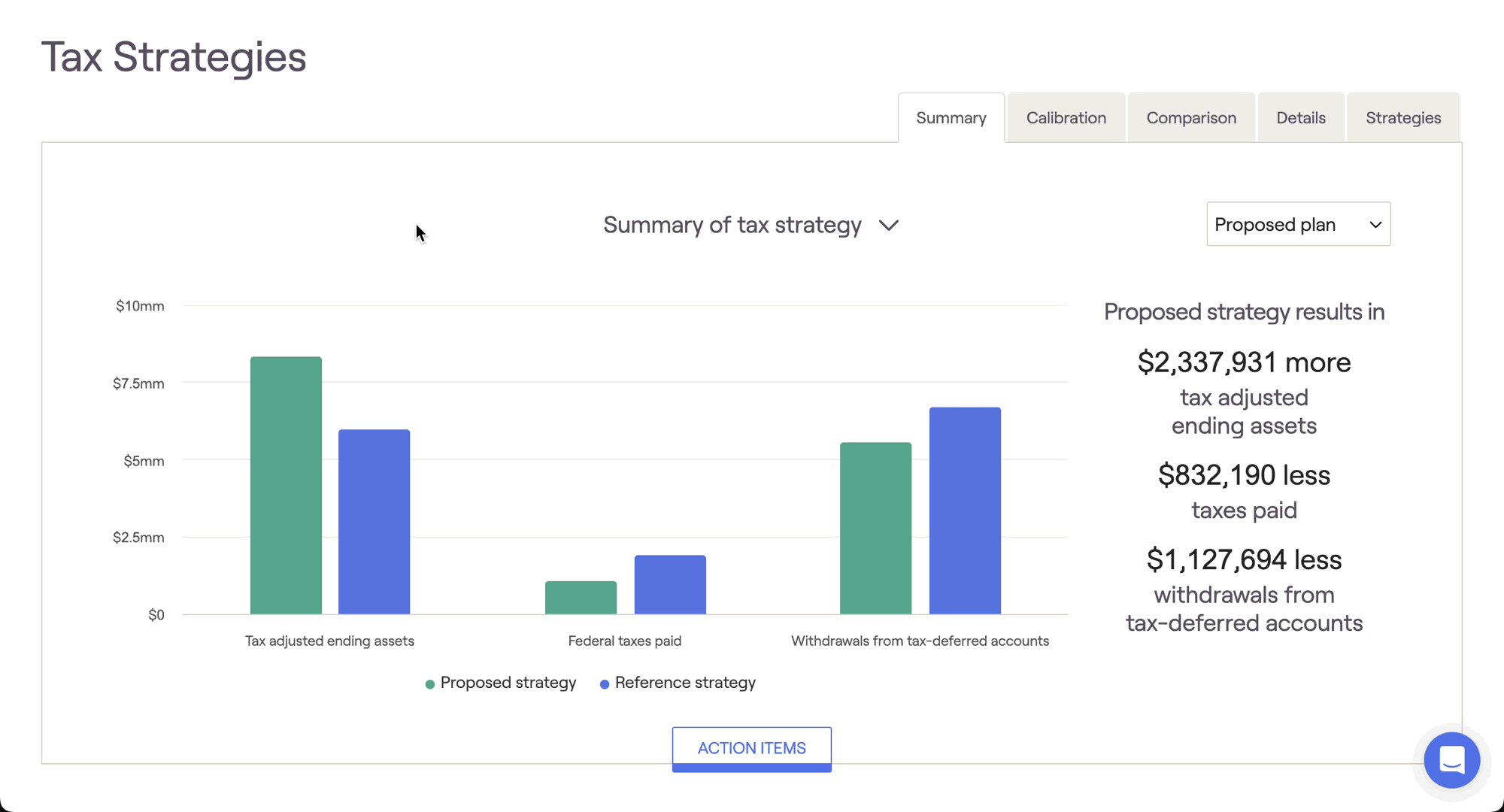Click blue Withdrawals from tax-deferred accounts bar
Viewport: 1504px width, 812px height.
[965, 511]
